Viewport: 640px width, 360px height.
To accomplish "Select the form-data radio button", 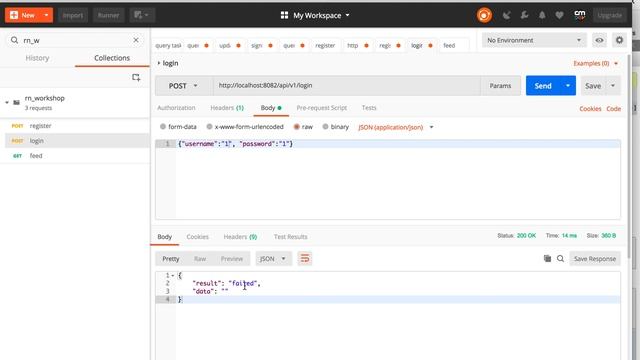I will [163, 127].
